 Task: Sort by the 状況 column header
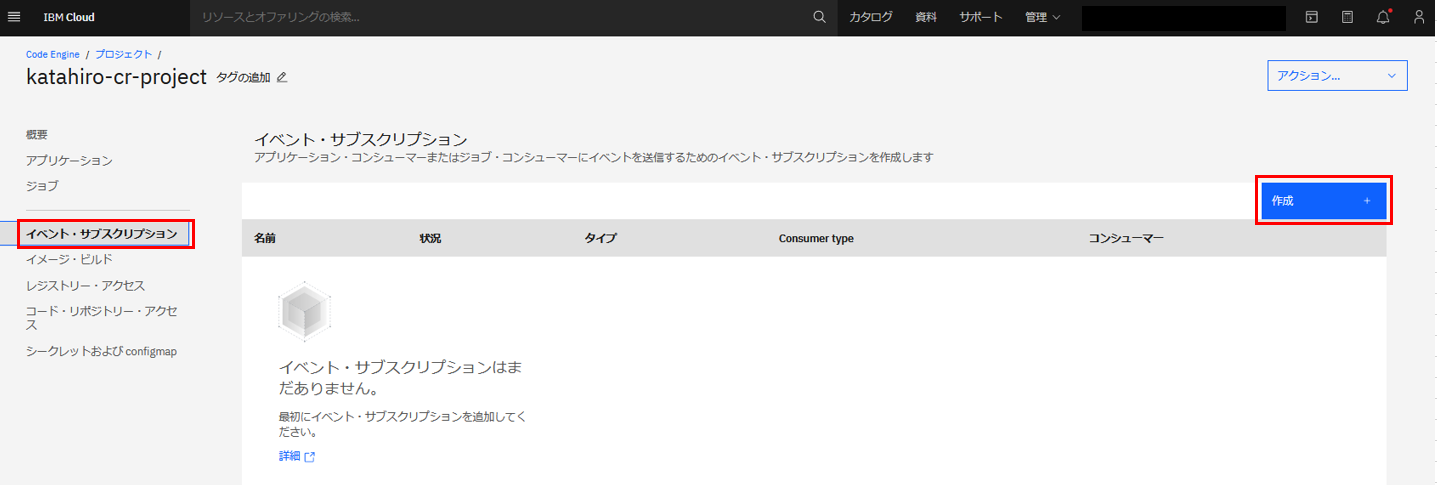[x=430, y=238]
